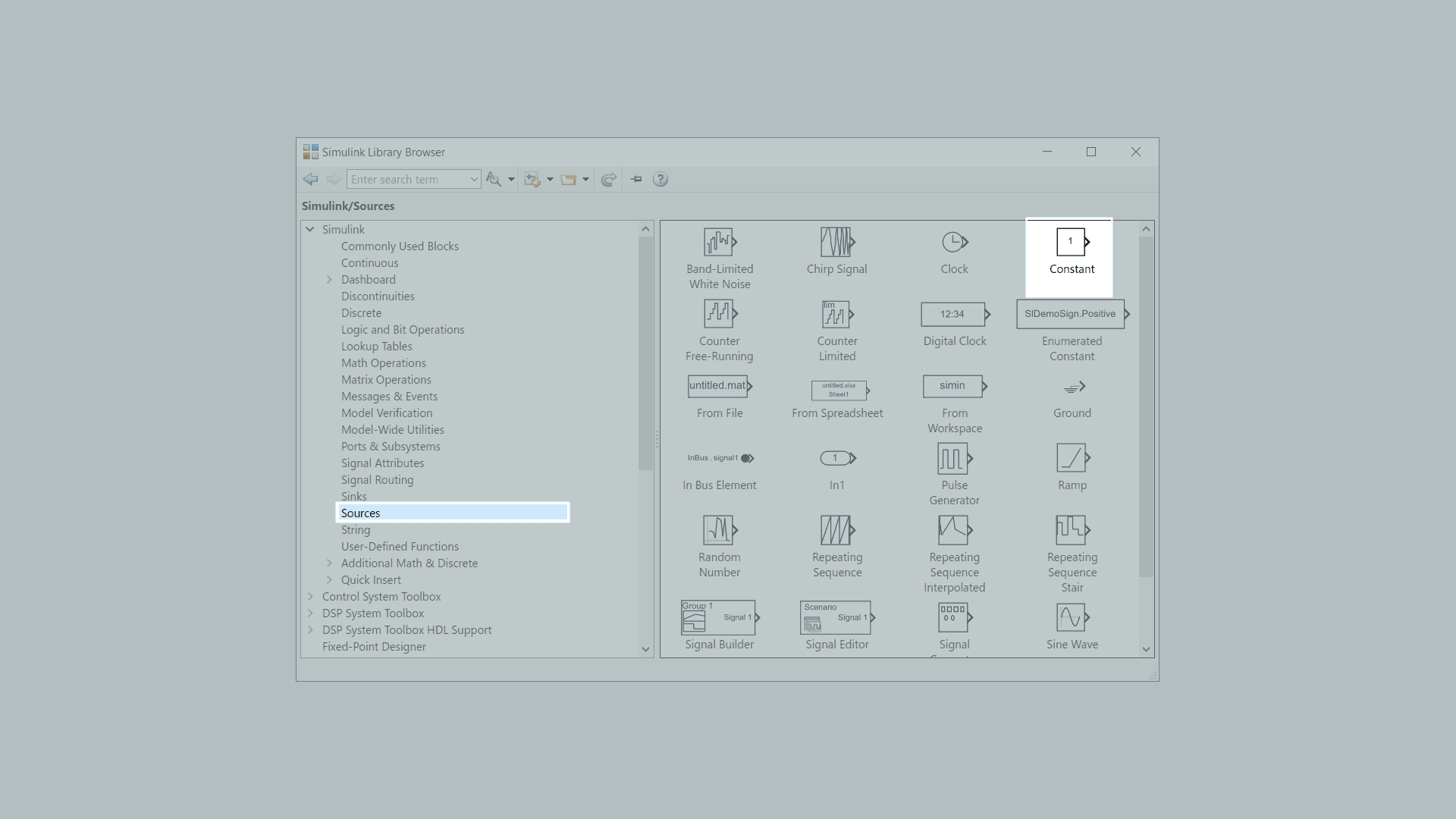Open the Sinks library category
This screenshot has height=819, width=1456.
click(353, 497)
